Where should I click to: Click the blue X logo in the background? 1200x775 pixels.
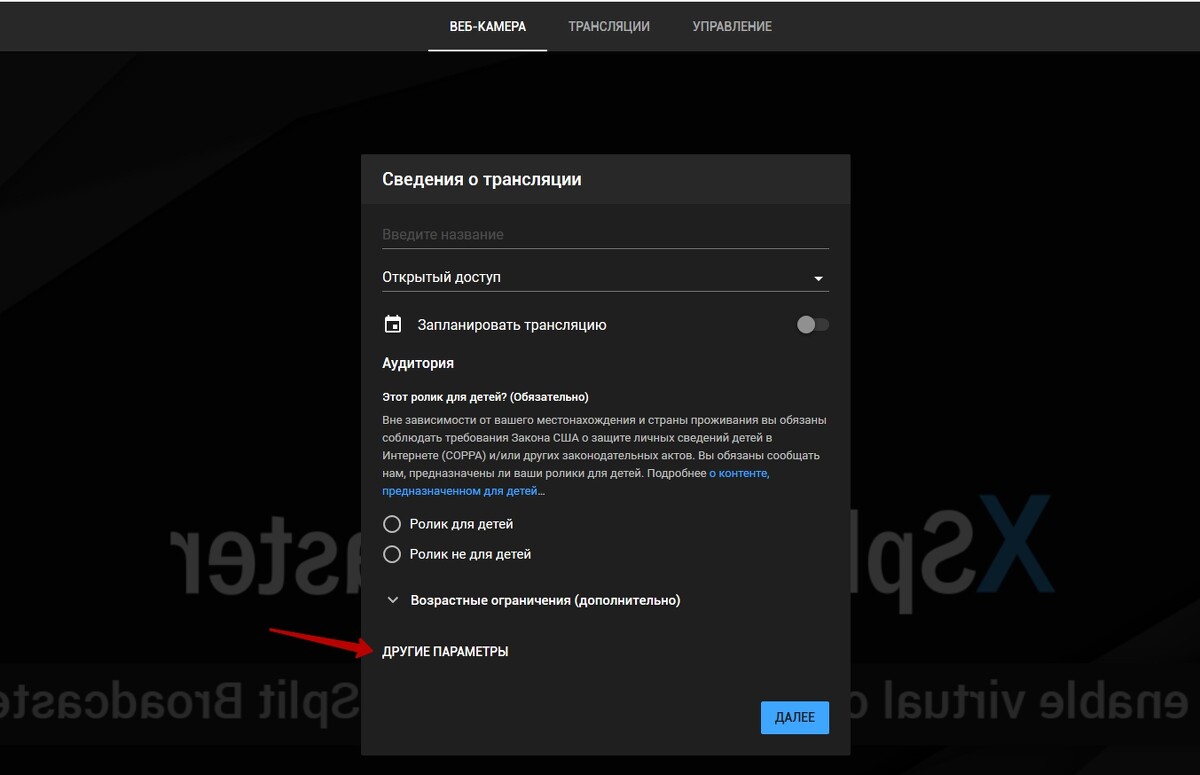tap(1014, 546)
